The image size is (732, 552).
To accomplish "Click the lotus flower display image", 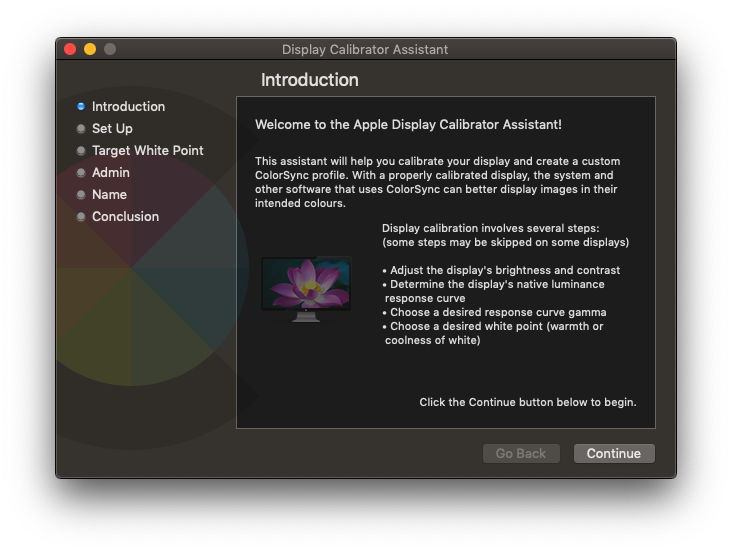I will pos(306,289).
